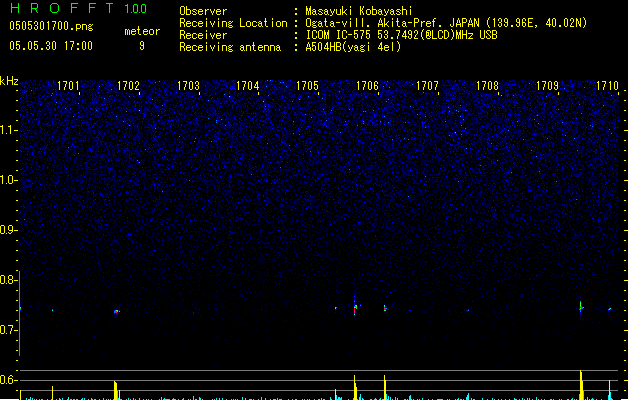Image resolution: width=629 pixels, height=400 pixels.
Task: Click the date stamp 05.05.30 17:00
Action: 51,46
